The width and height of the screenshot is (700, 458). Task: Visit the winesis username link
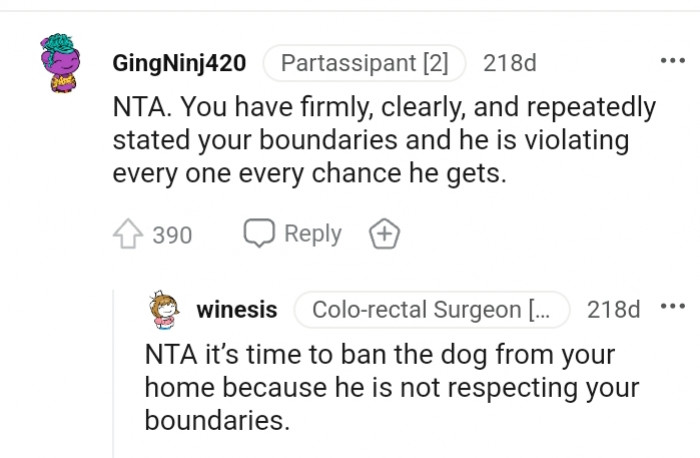point(238,310)
